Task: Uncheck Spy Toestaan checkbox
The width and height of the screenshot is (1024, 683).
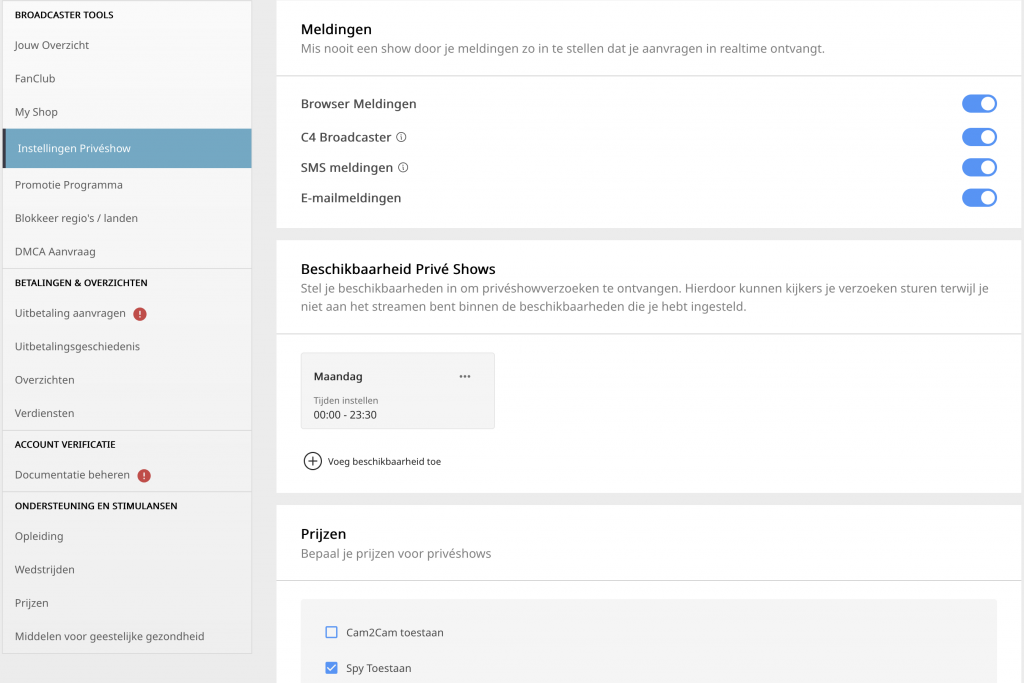Action: point(332,668)
